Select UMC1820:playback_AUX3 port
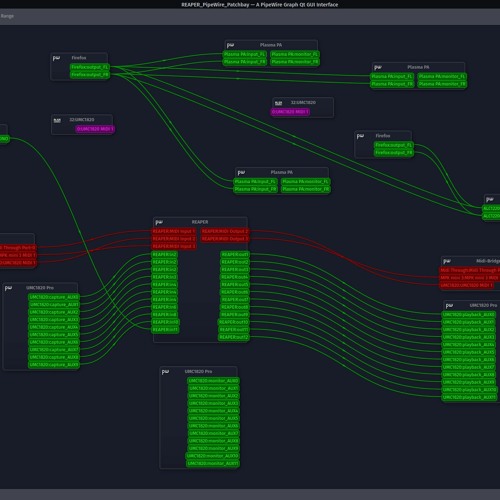Image resolution: width=500 pixels, height=500 pixels. pos(469,337)
